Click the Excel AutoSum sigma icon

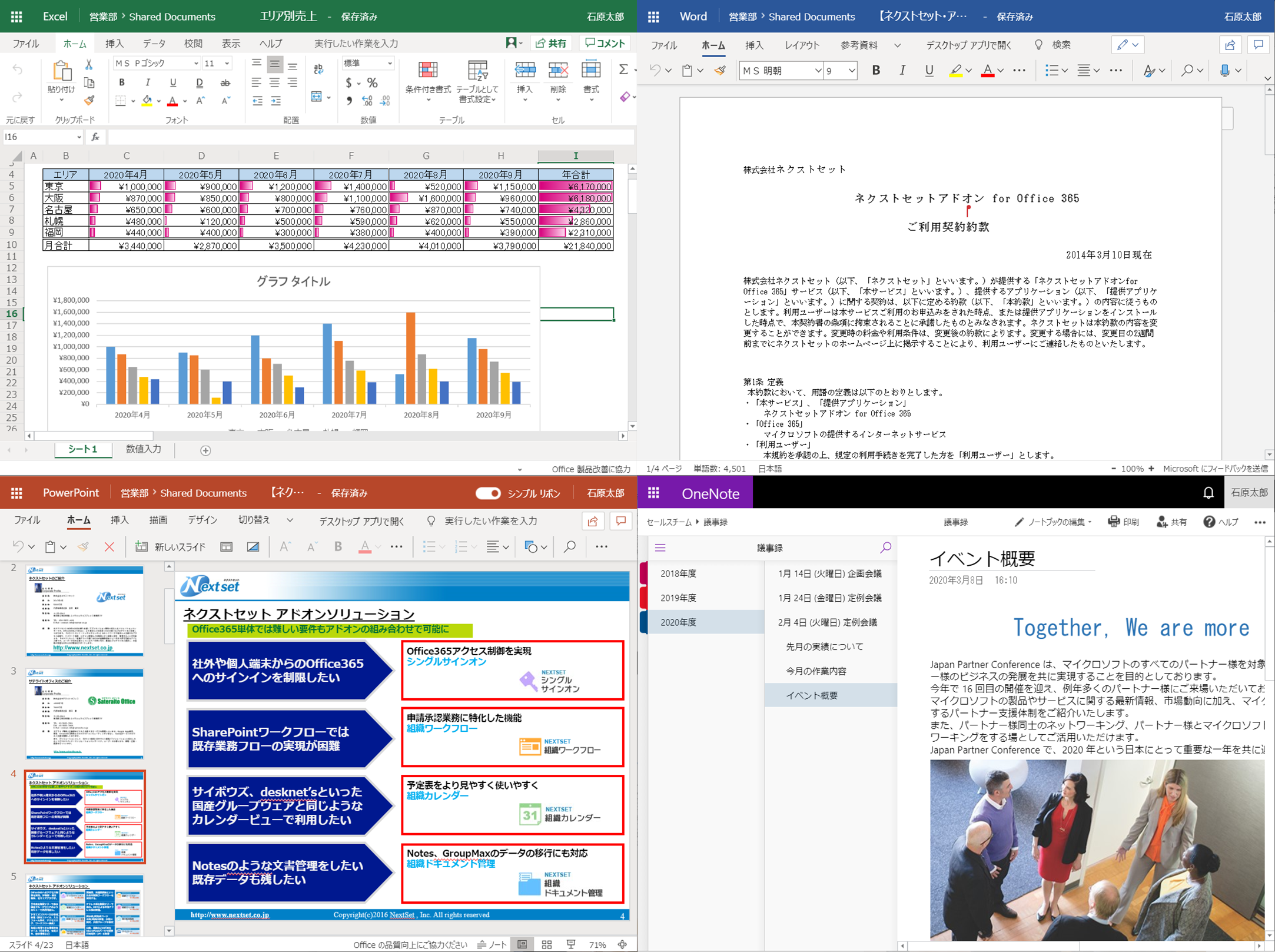click(x=623, y=69)
